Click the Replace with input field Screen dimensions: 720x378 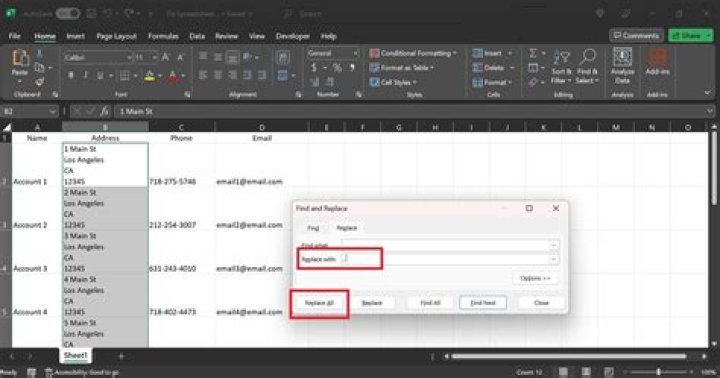pos(444,259)
